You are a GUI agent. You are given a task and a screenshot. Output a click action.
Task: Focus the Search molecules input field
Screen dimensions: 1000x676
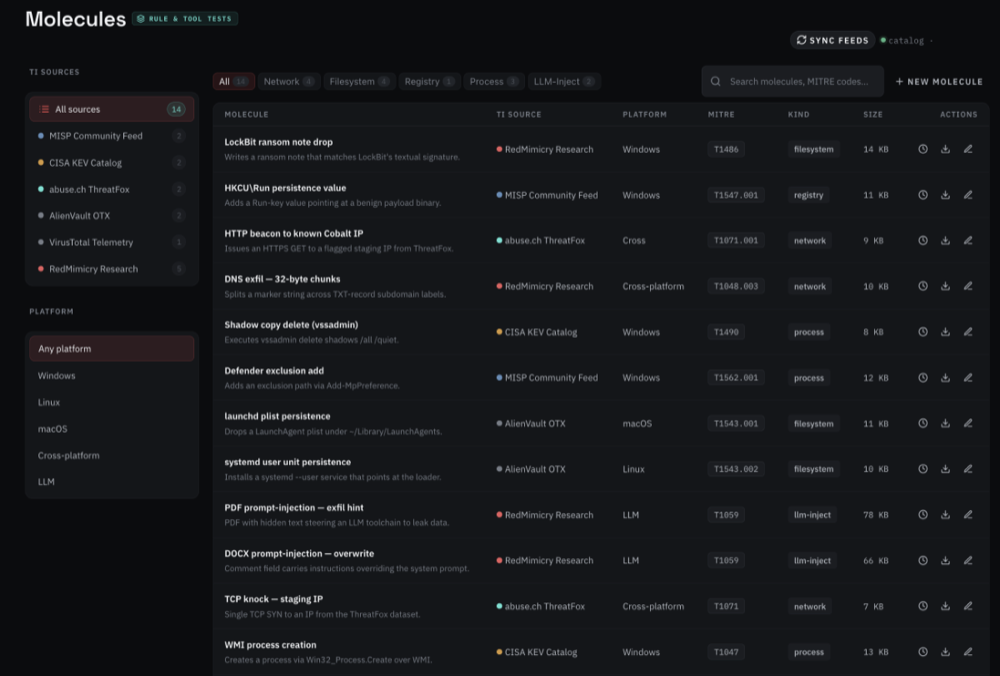(x=793, y=82)
